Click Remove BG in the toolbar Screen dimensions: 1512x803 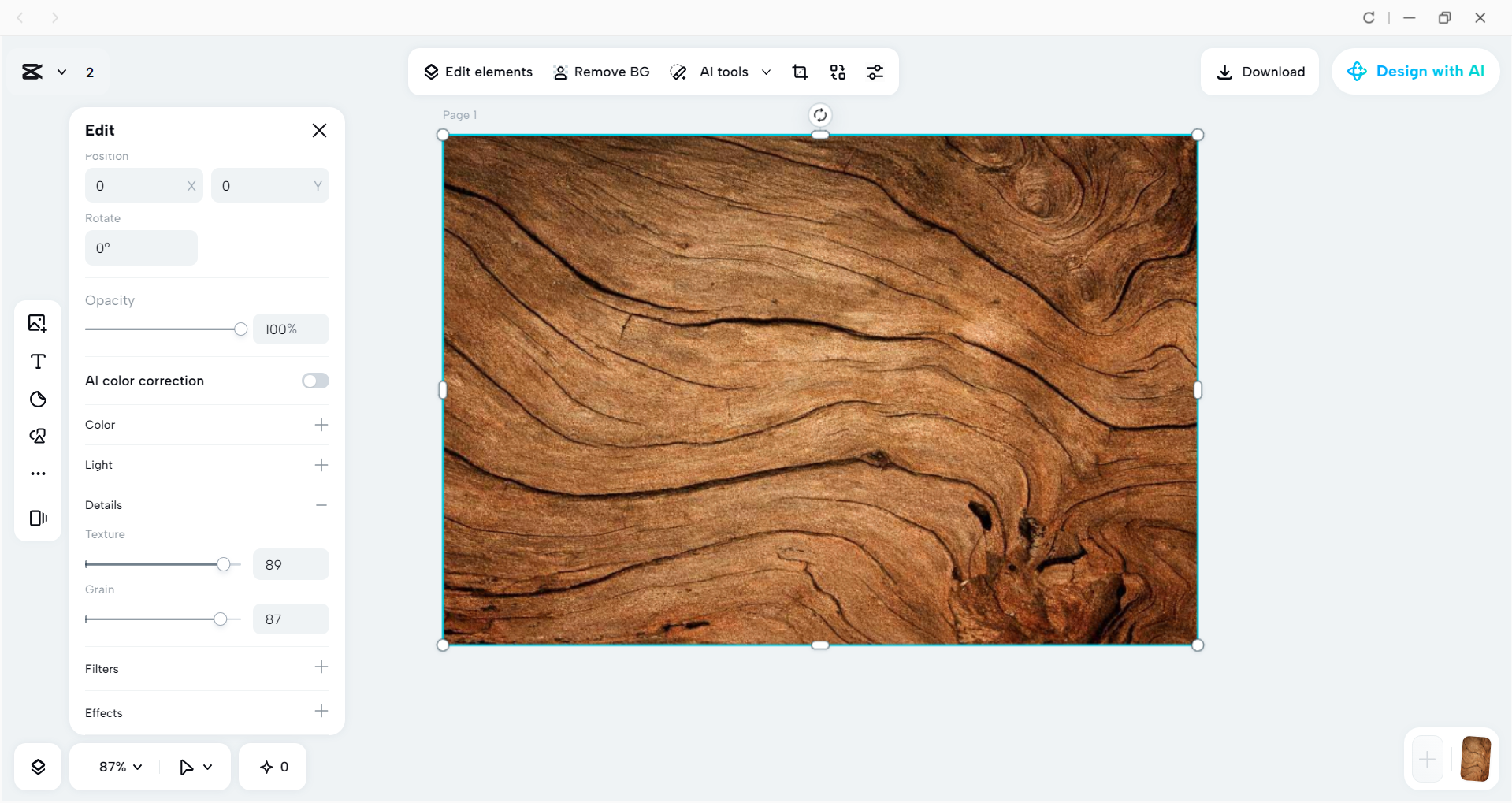tap(601, 72)
